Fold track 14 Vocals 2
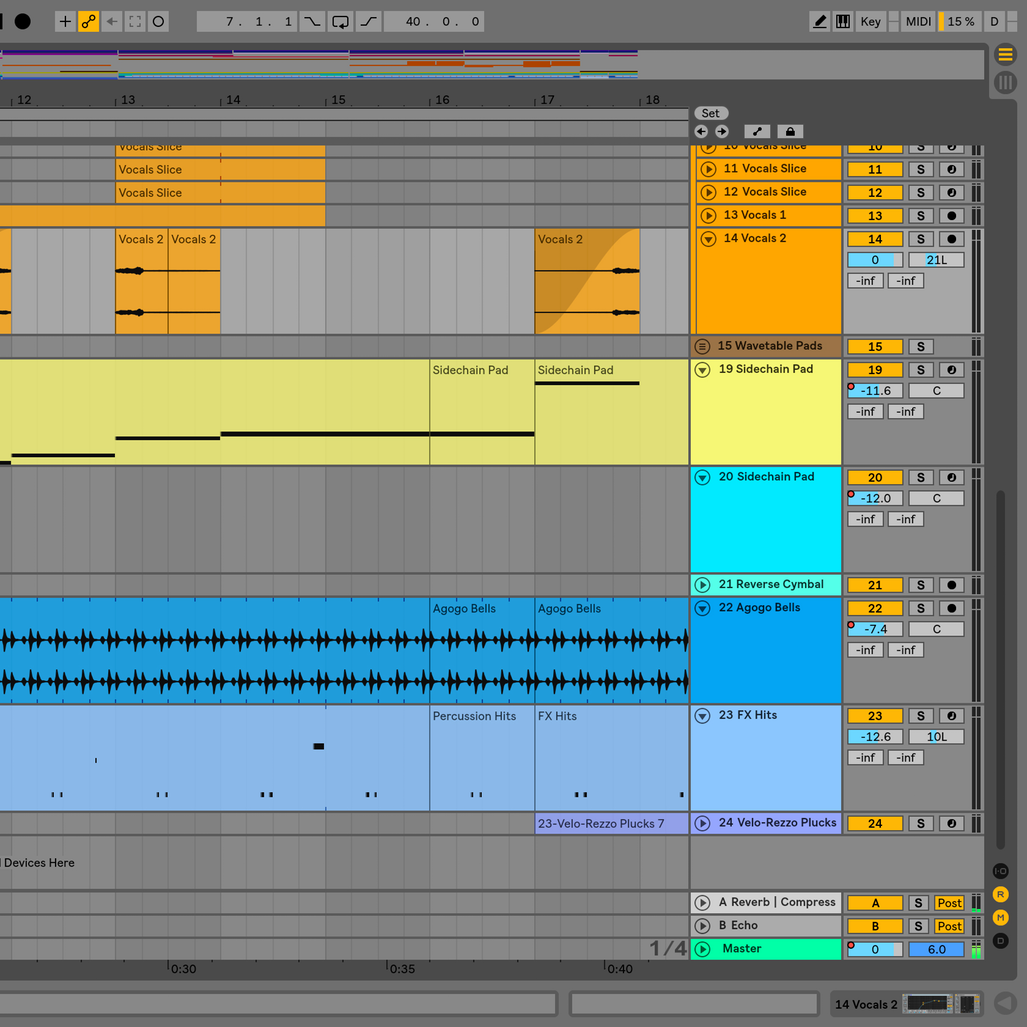 708,239
